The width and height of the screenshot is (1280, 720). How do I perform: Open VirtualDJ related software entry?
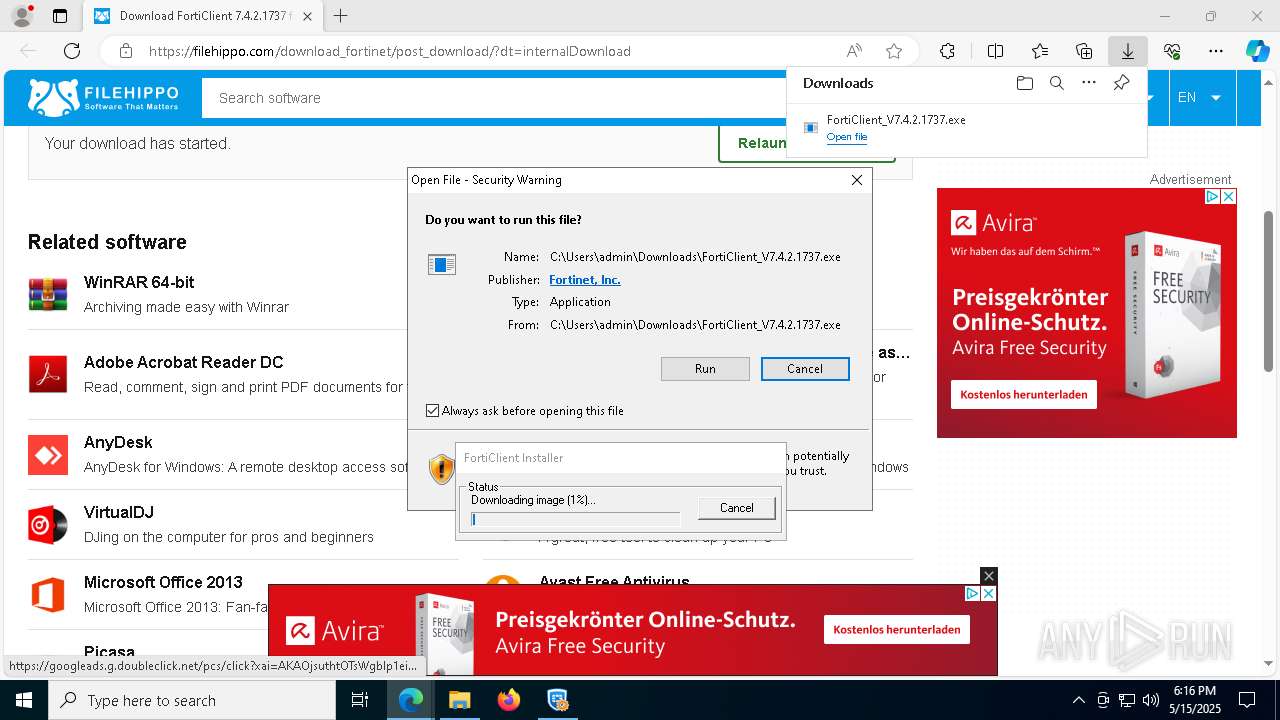coord(119,512)
